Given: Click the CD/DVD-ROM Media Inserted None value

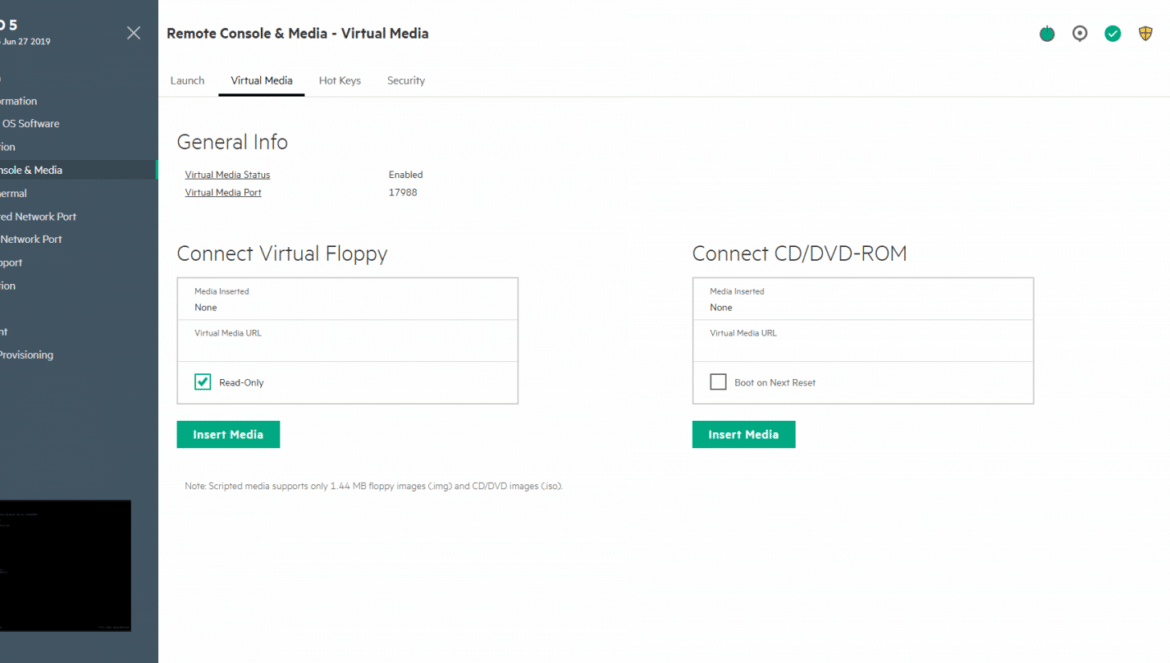Looking at the screenshot, I should tap(721, 307).
